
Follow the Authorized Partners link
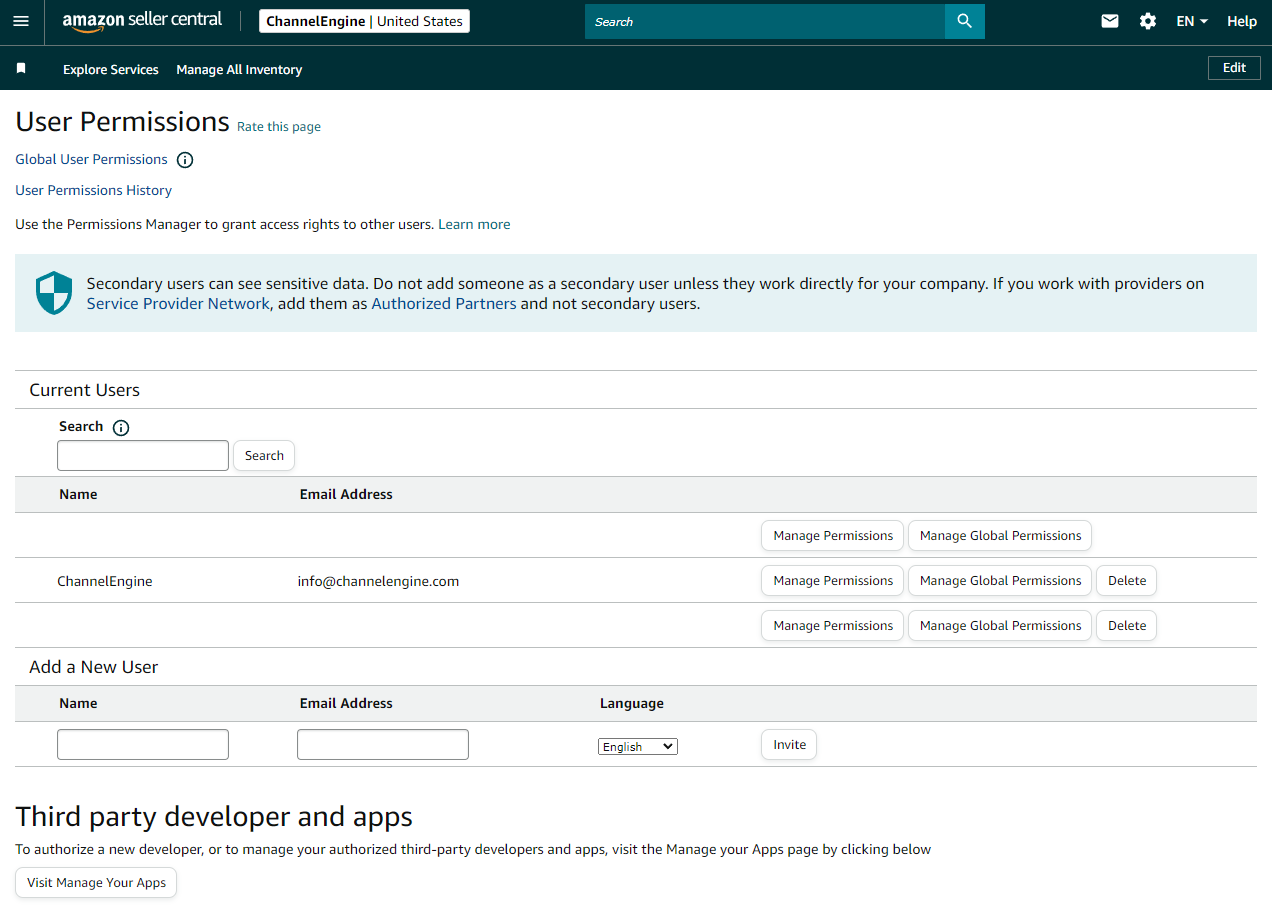click(444, 304)
